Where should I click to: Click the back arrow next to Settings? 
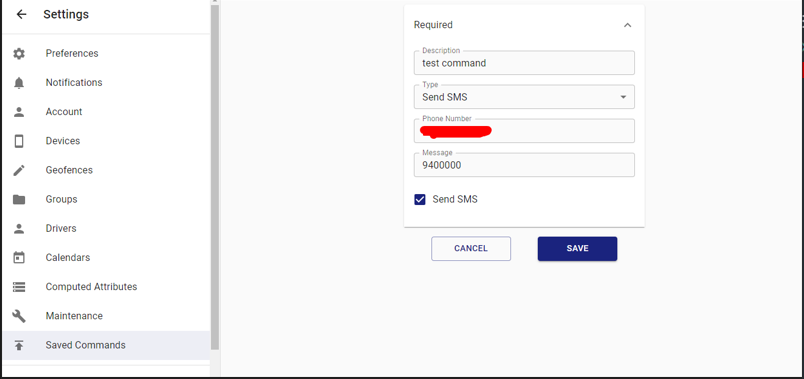pos(21,14)
